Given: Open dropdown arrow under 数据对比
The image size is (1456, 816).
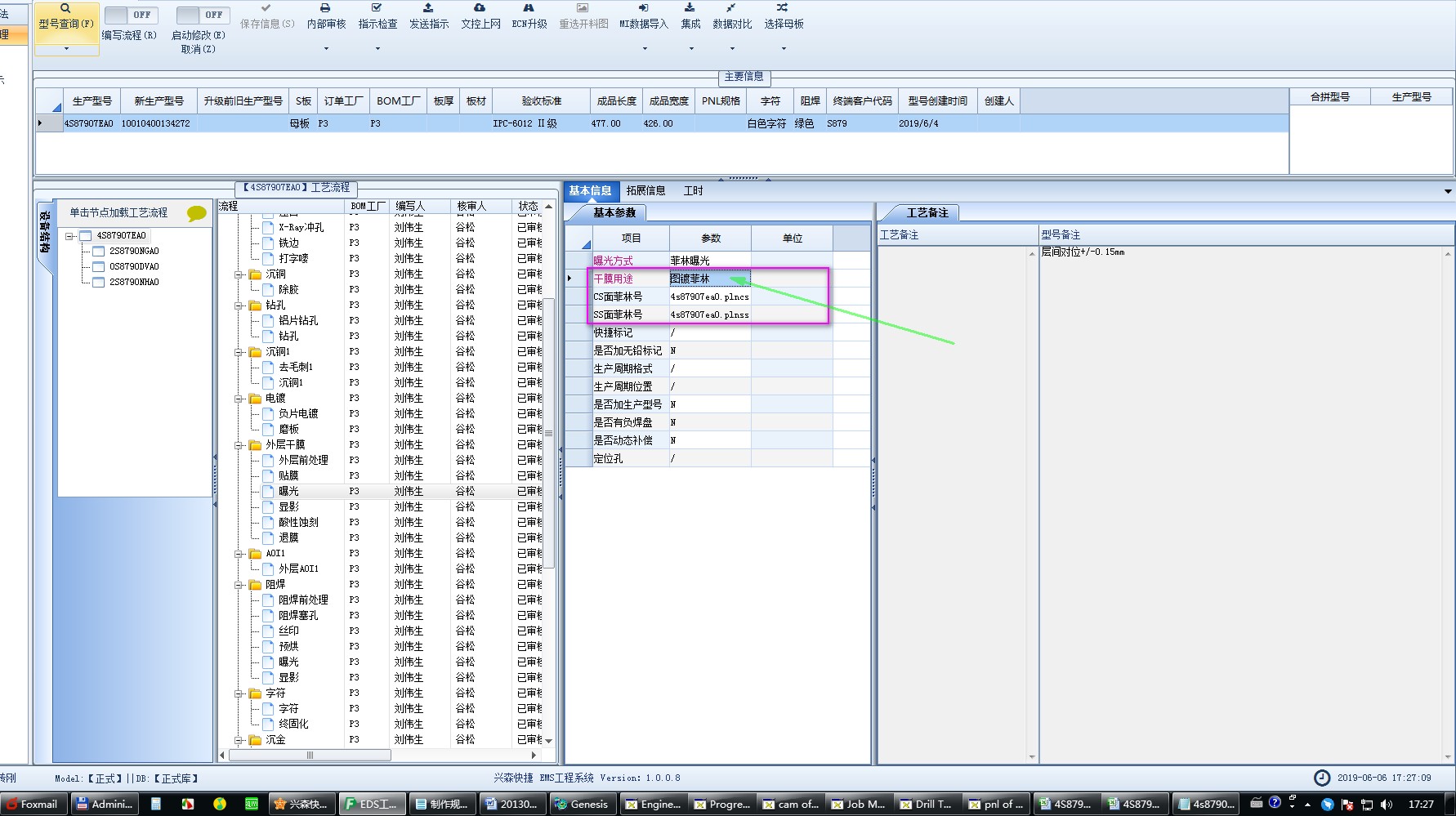Looking at the screenshot, I should 732,48.
